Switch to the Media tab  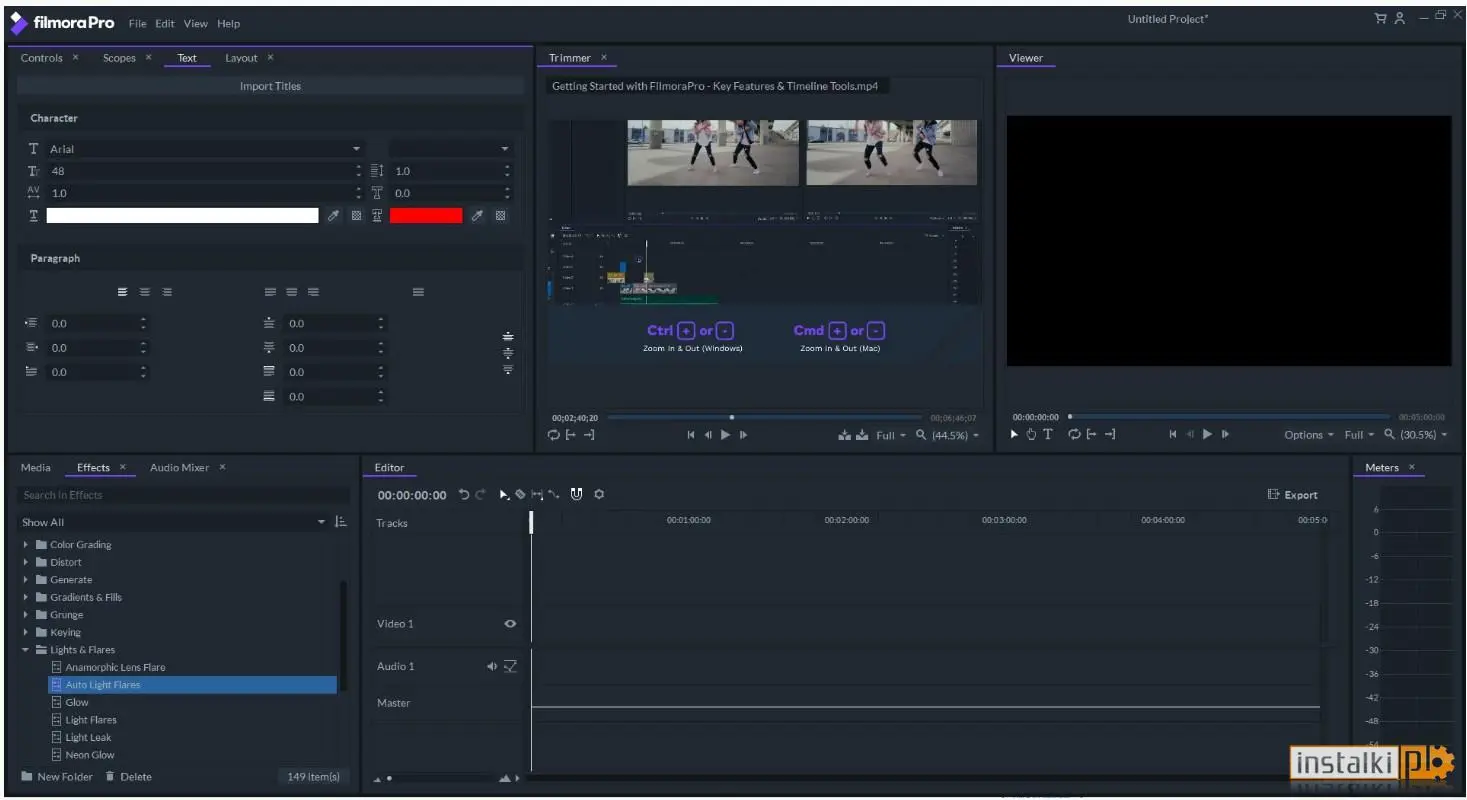(x=36, y=467)
